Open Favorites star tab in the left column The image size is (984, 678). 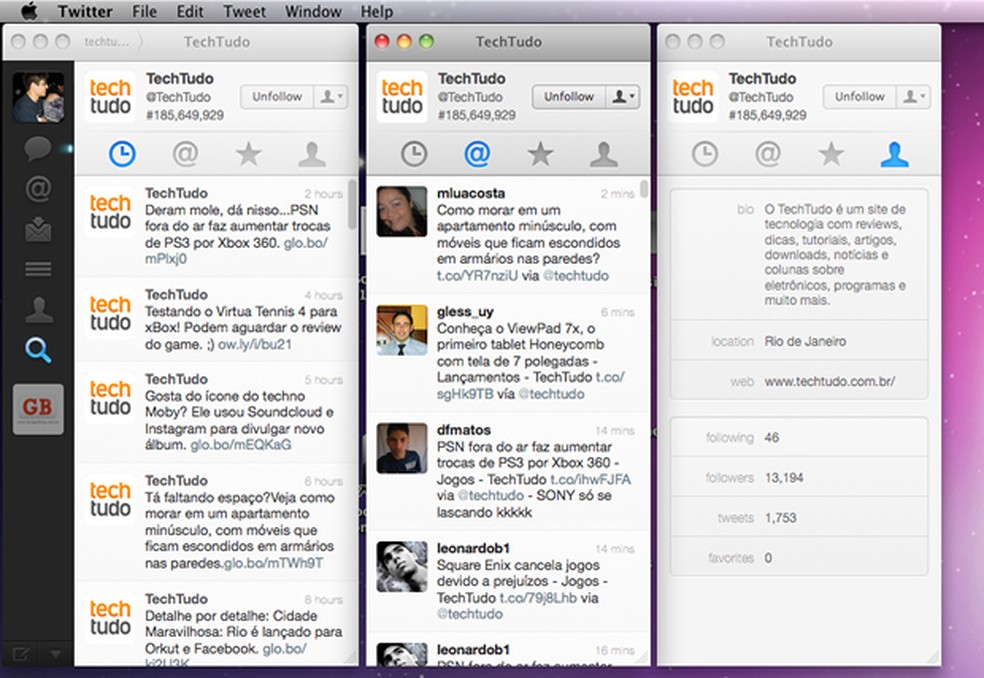pyautogui.click(x=248, y=154)
